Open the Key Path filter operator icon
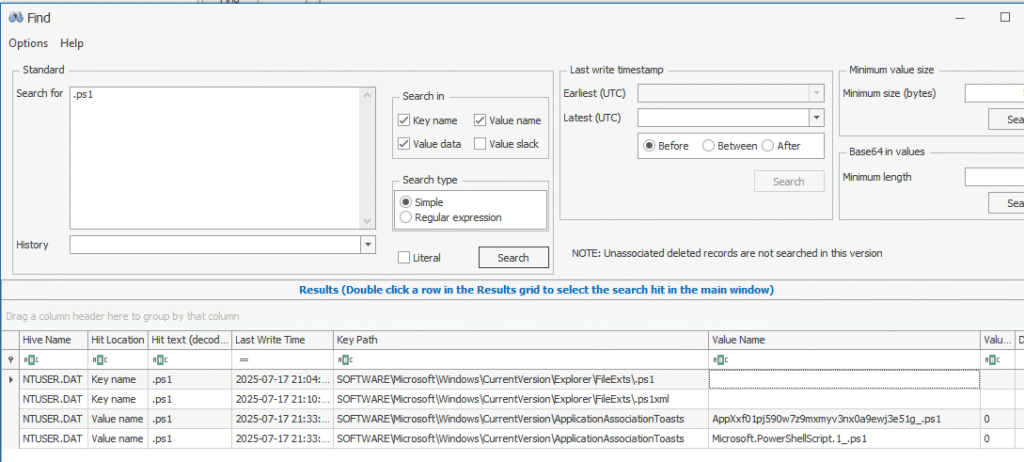 click(x=345, y=359)
